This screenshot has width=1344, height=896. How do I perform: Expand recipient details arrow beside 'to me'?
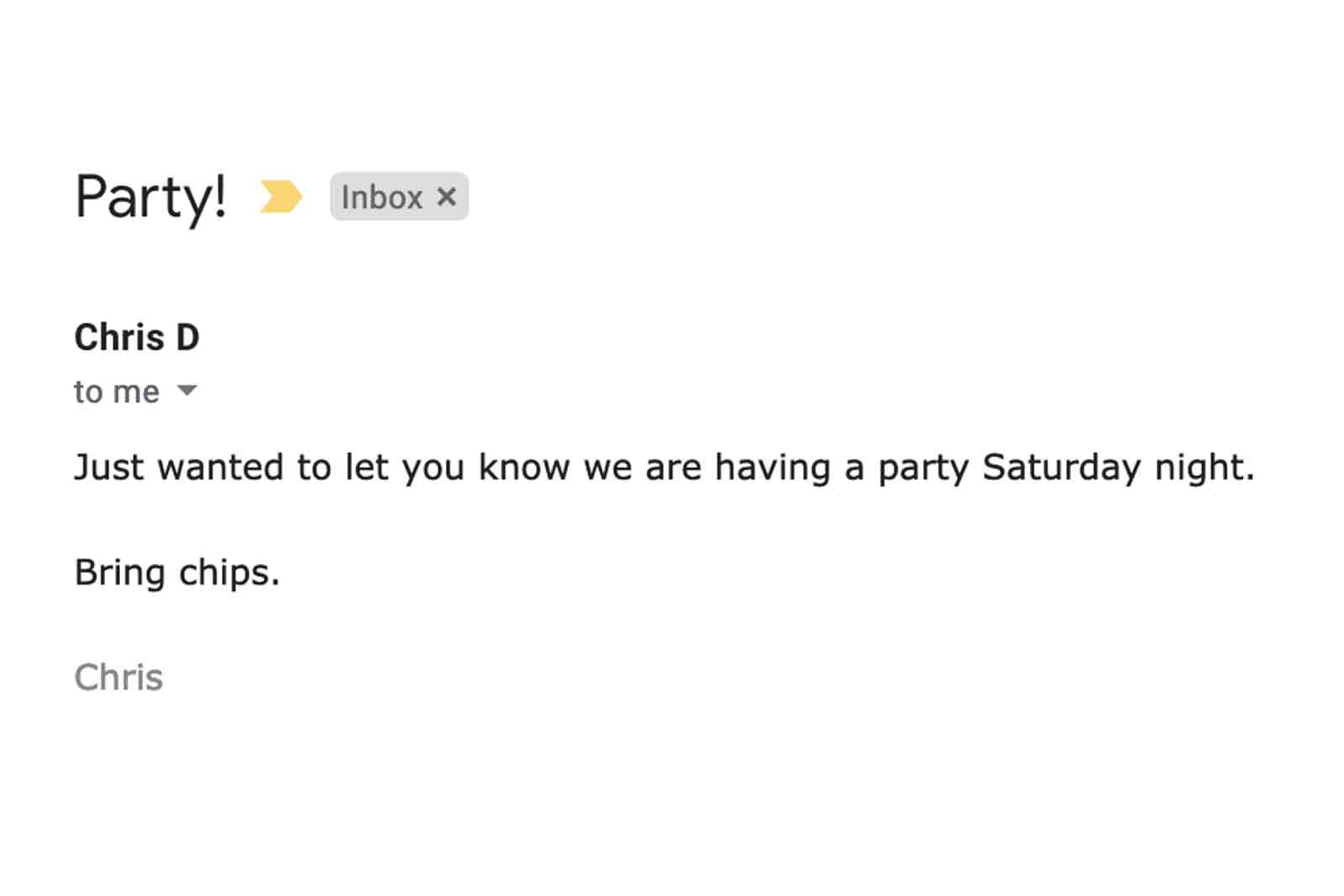click(x=187, y=390)
